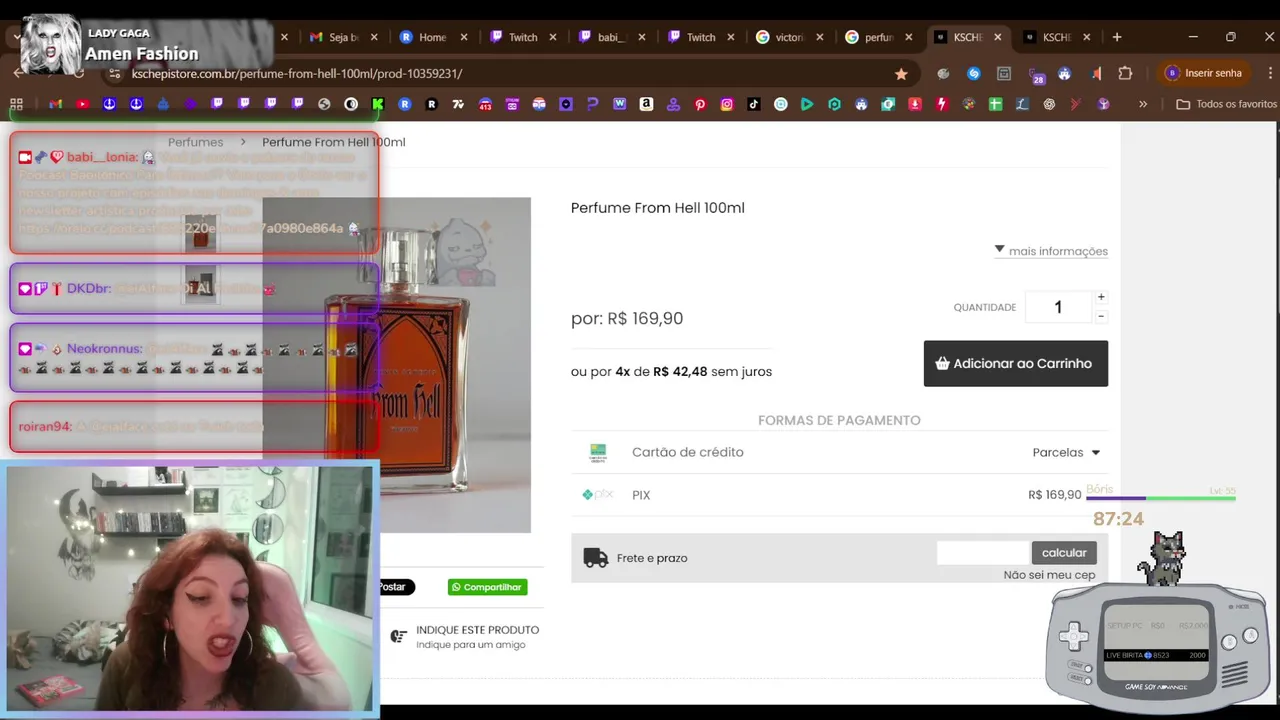Add Perfume From Hell to the cart
This screenshot has width=1280, height=720.
click(x=1015, y=363)
